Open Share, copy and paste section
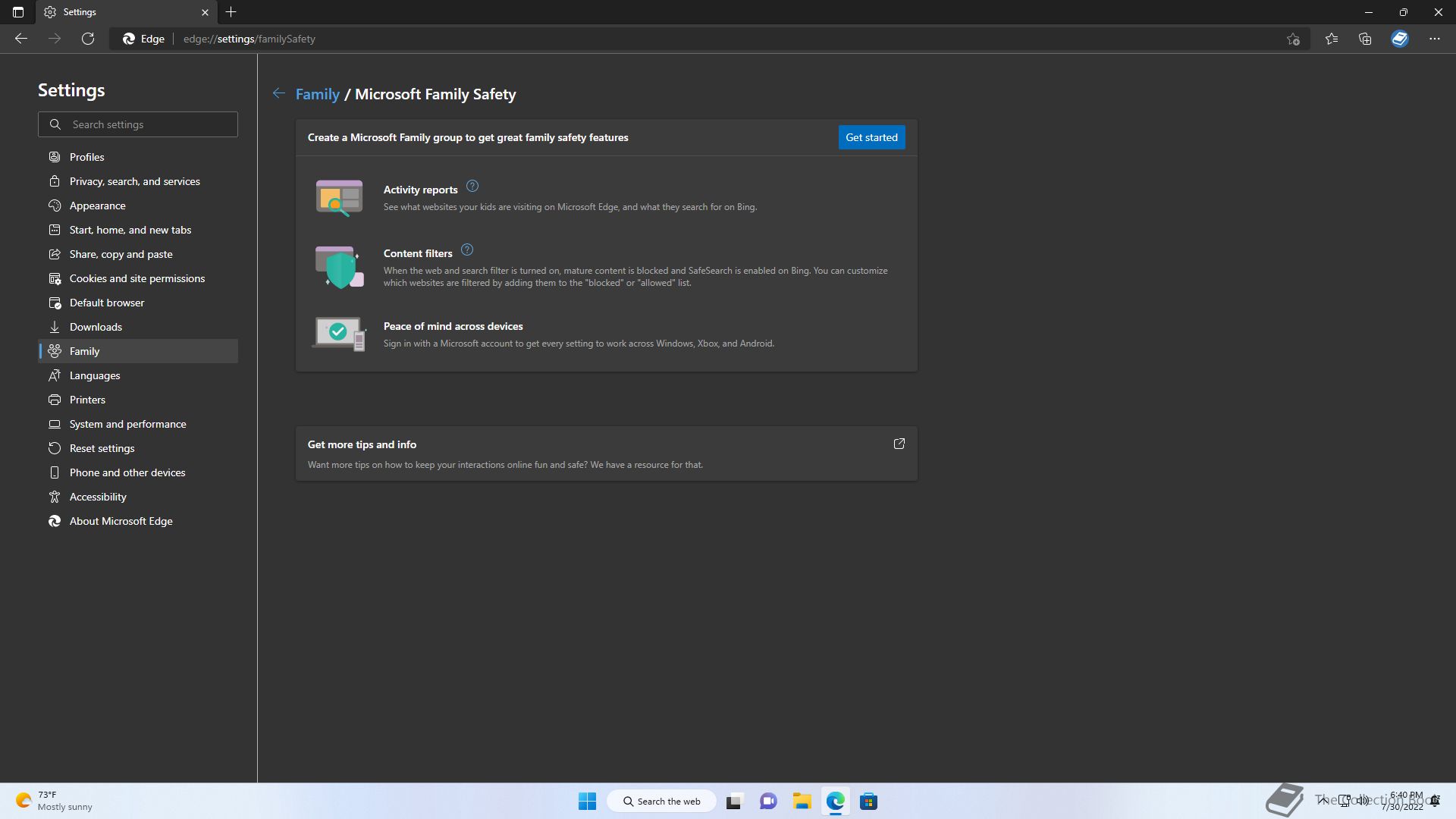The image size is (1456, 819). (x=138, y=254)
